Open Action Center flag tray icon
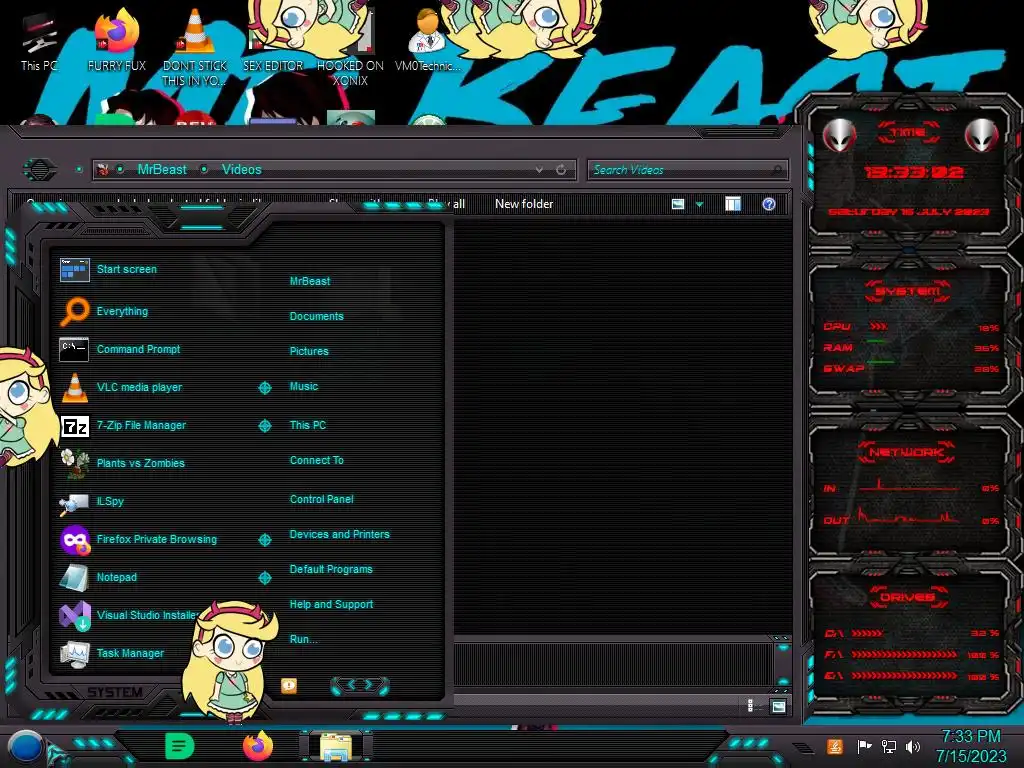This screenshot has width=1024, height=768. (x=864, y=746)
